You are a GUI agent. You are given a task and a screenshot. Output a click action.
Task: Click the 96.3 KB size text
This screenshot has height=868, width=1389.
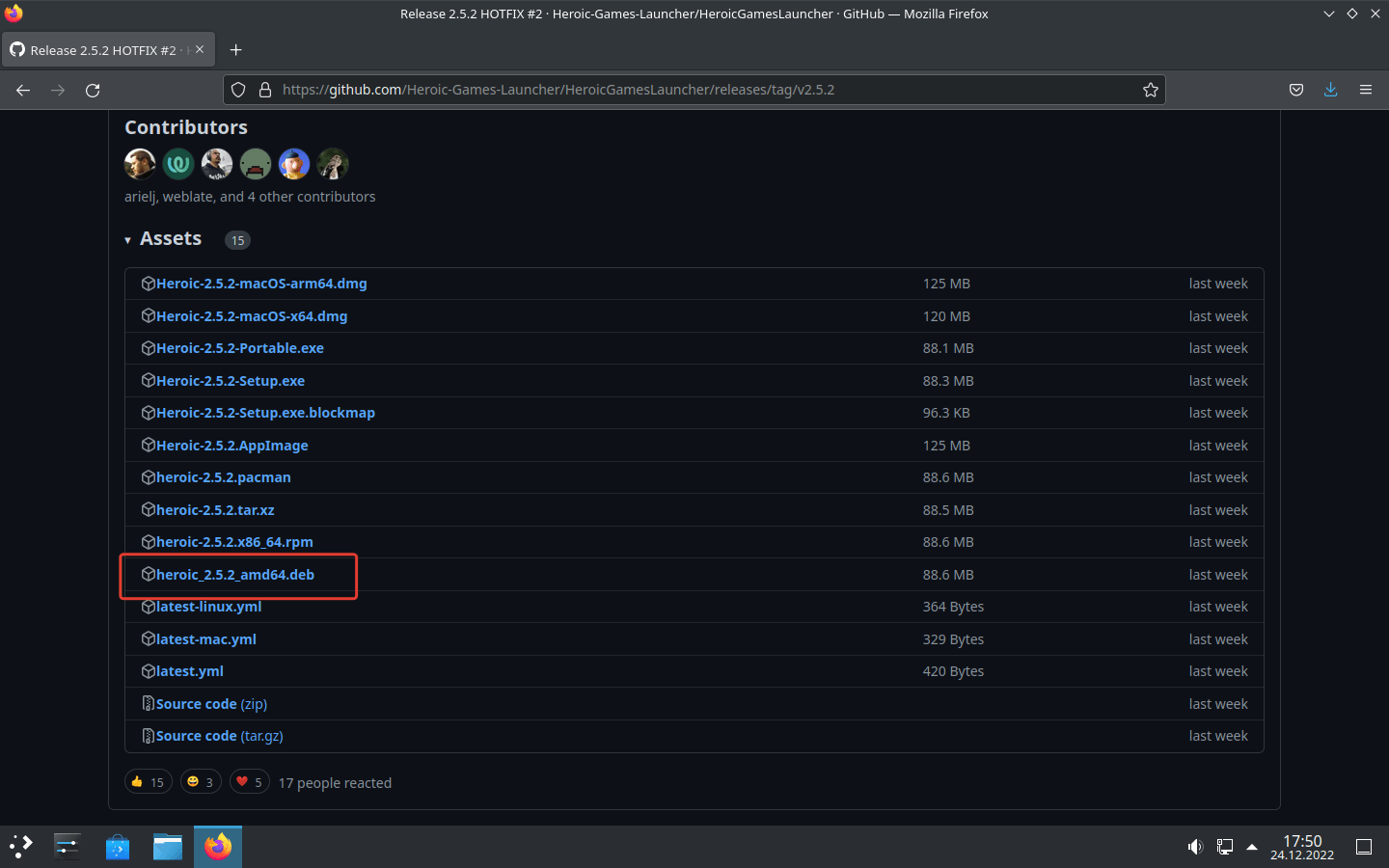click(x=946, y=413)
